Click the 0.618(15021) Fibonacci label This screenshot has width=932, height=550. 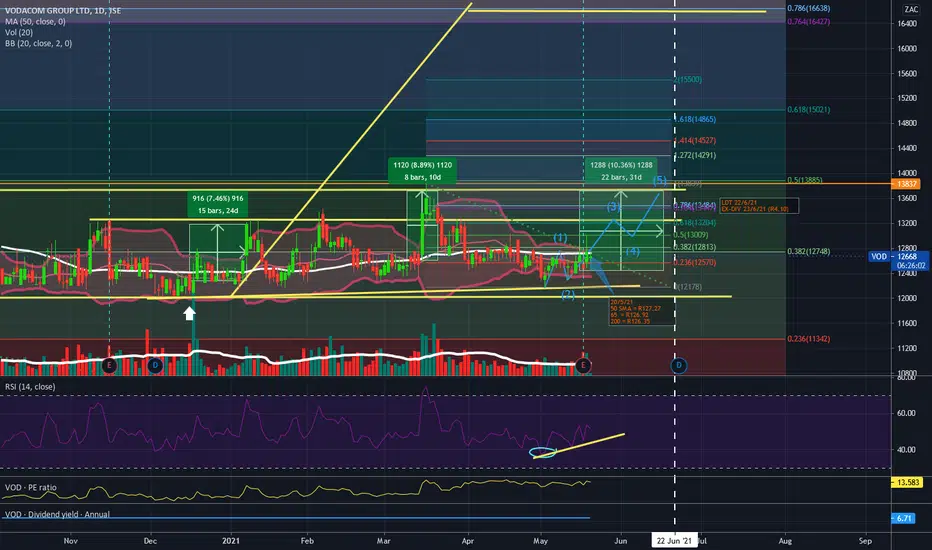808,109
